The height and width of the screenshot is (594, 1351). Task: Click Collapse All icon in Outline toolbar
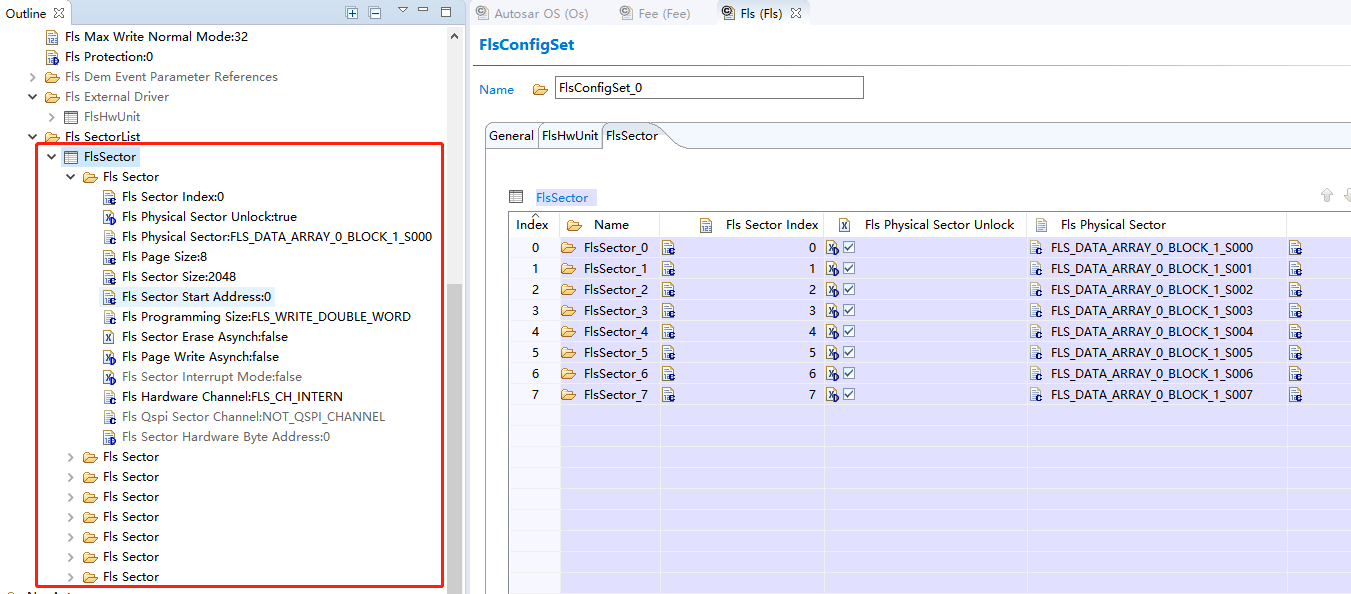click(x=375, y=13)
